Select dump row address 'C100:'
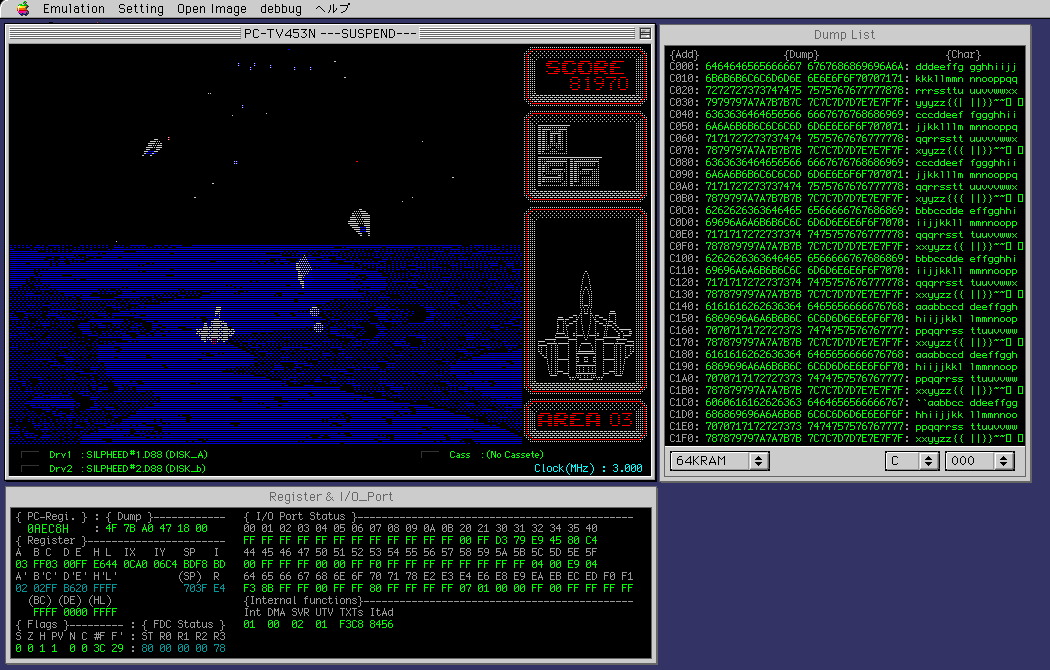This screenshot has height=670, width=1050. click(x=684, y=258)
